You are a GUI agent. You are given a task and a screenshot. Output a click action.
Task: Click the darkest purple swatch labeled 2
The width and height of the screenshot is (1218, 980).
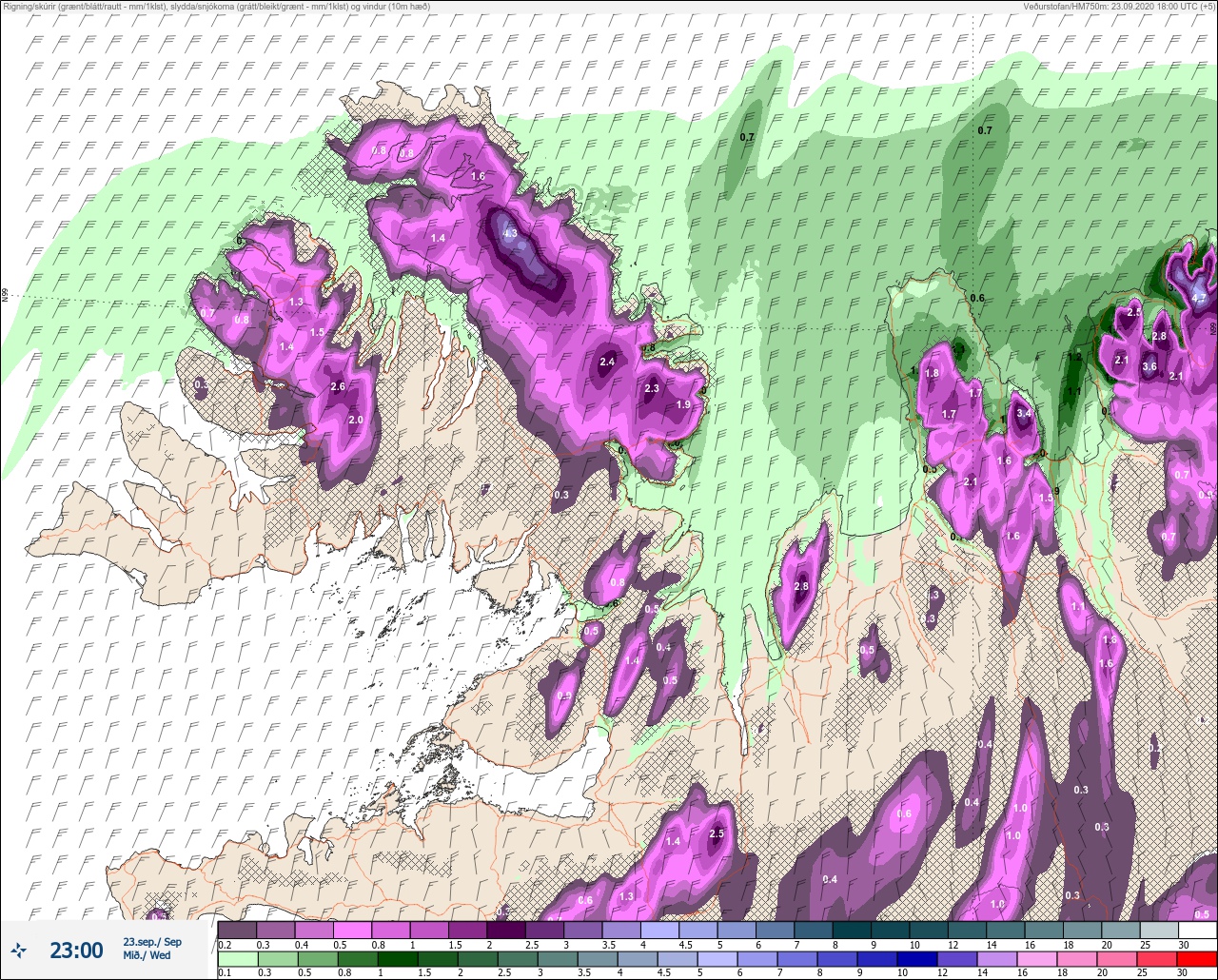506,931
